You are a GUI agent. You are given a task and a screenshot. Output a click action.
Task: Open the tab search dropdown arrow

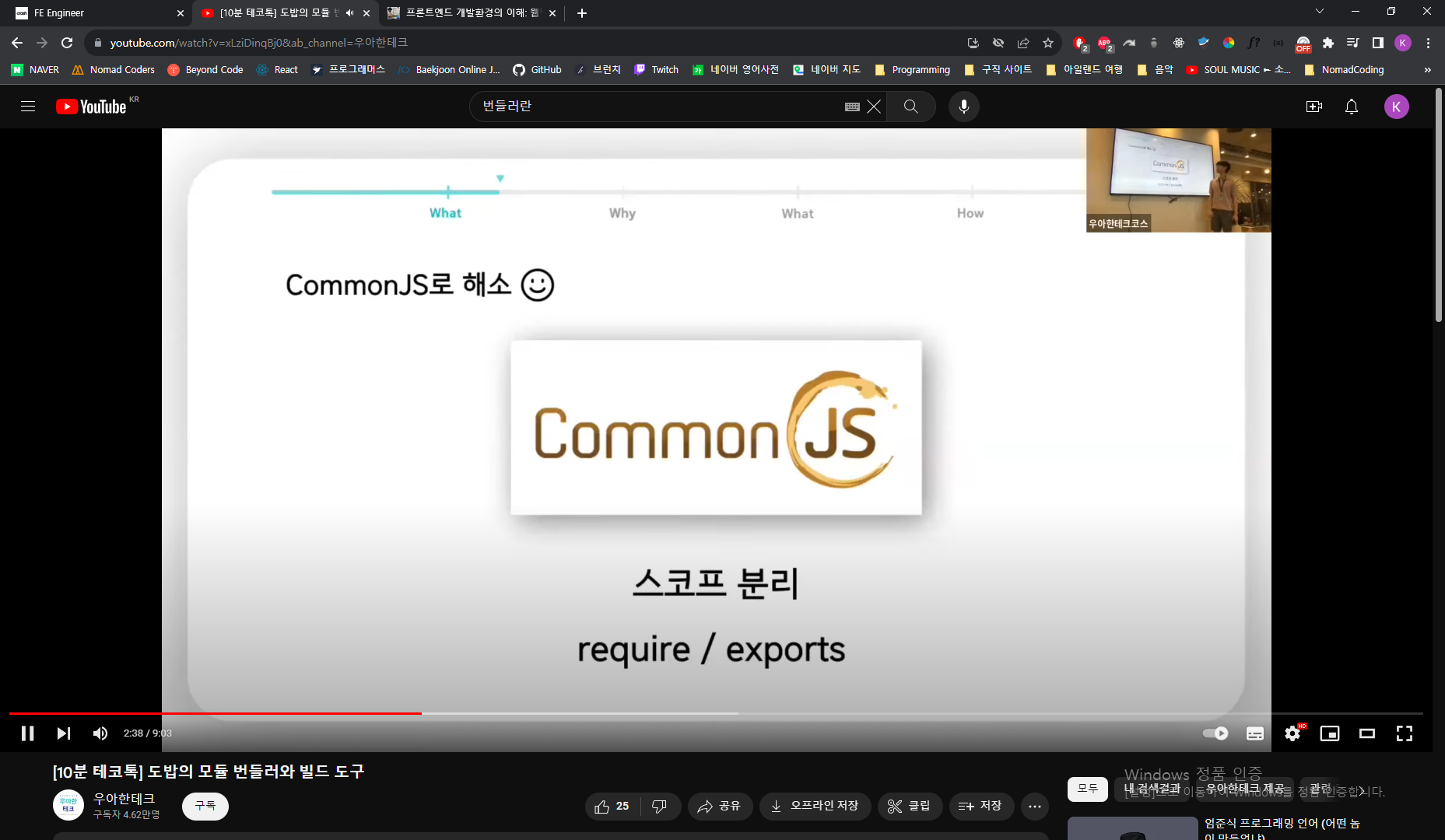(1320, 12)
